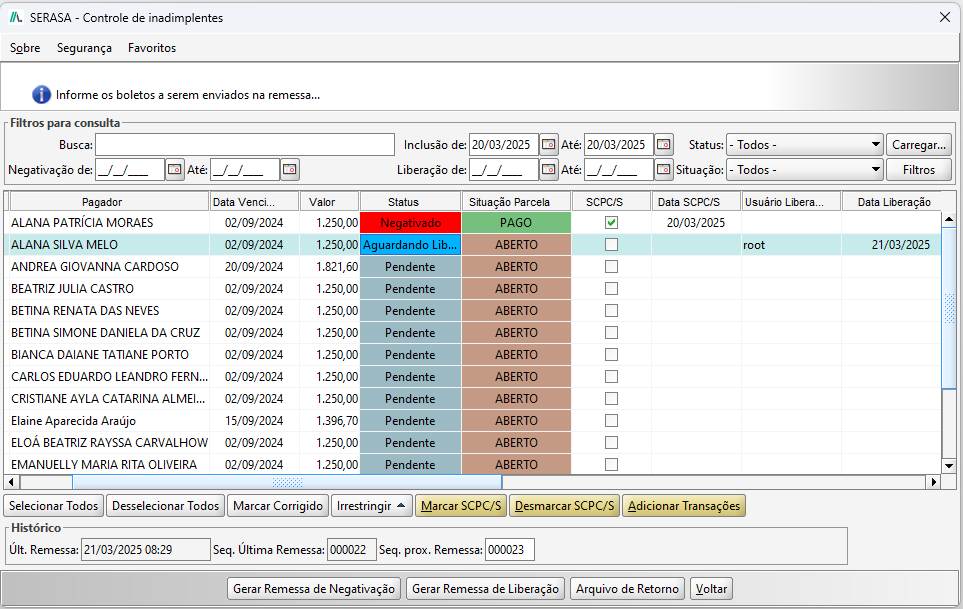Click the table scroll-up arrow
The height and width of the screenshot is (609, 963).
(x=949, y=219)
